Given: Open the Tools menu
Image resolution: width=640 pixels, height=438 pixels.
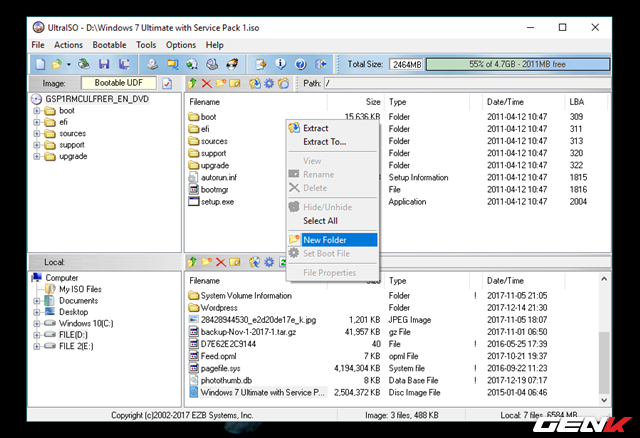Looking at the screenshot, I should pyautogui.click(x=146, y=45).
